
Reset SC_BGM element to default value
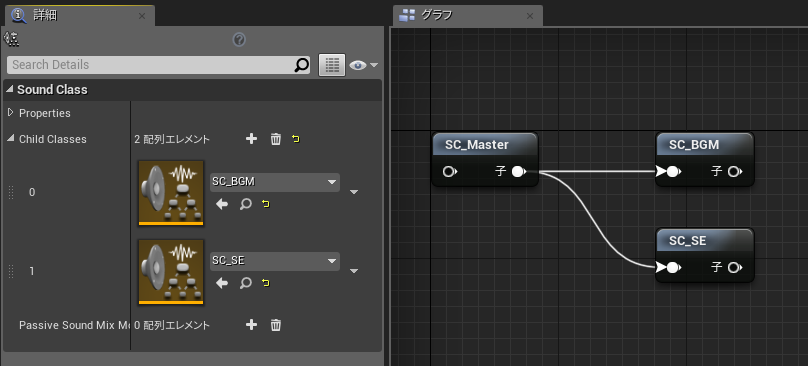tap(265, 204)
